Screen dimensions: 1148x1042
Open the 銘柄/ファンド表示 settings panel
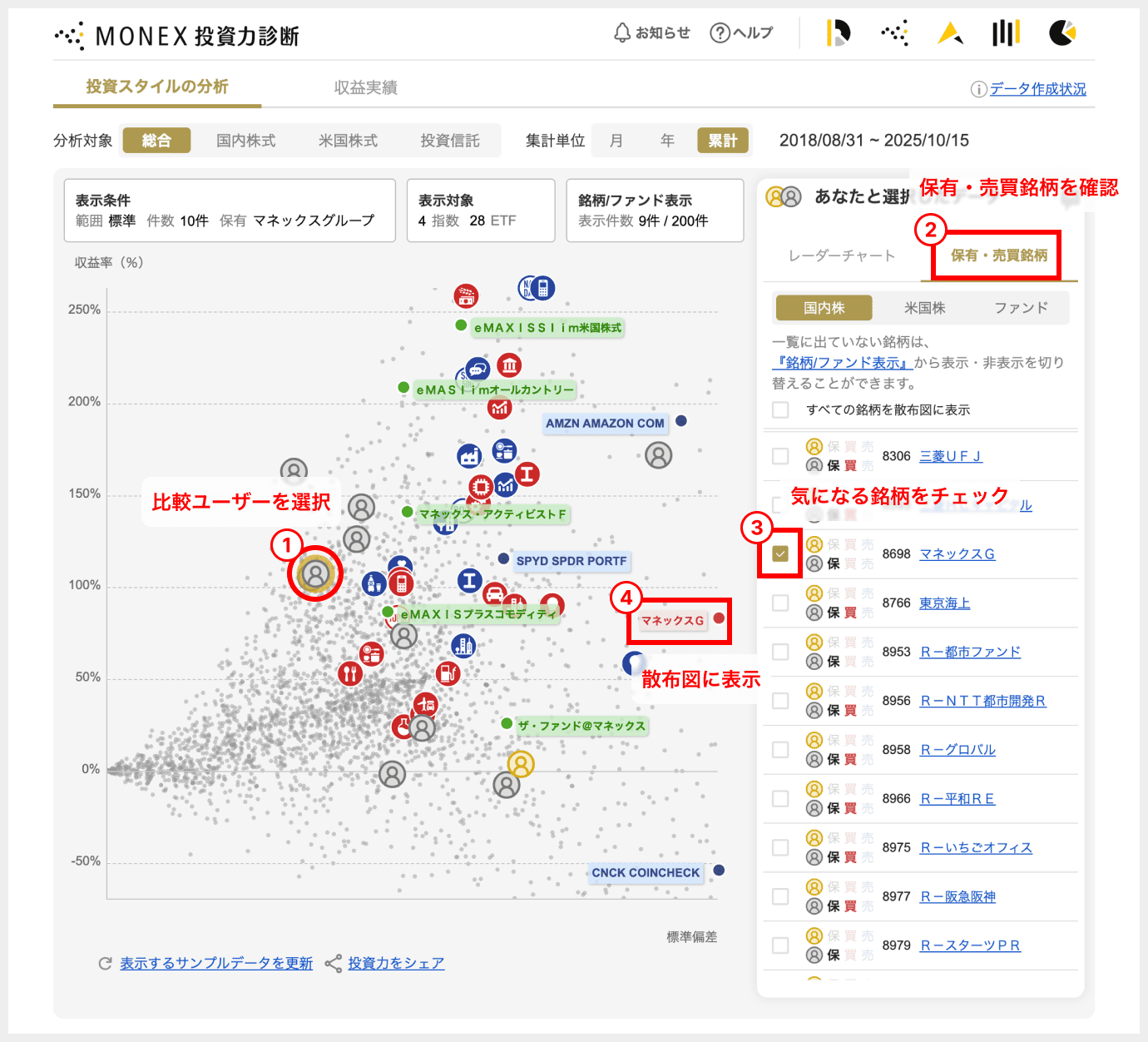point(654,211)
